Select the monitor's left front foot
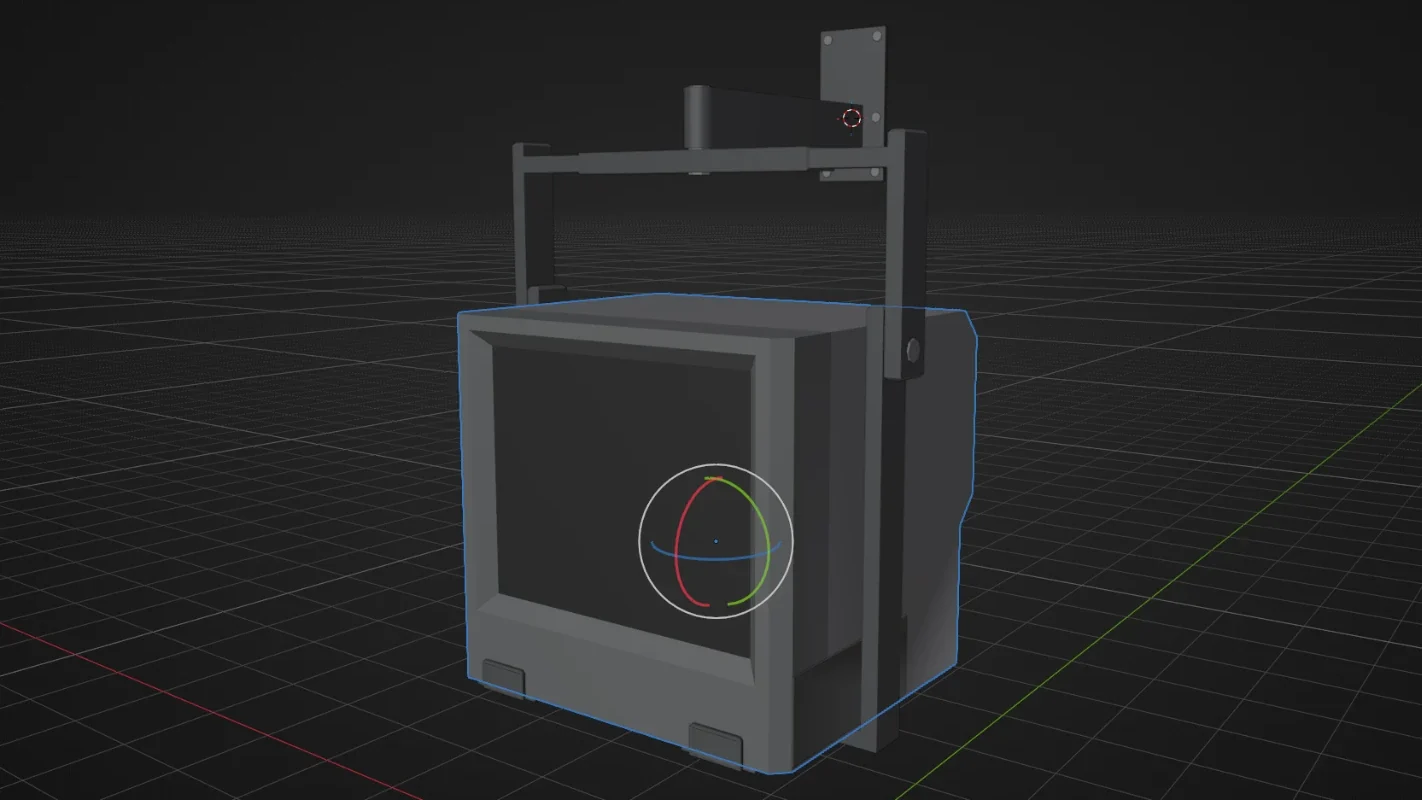The height and width of the screenshot is (800, 1422). [x=503, y=676]
